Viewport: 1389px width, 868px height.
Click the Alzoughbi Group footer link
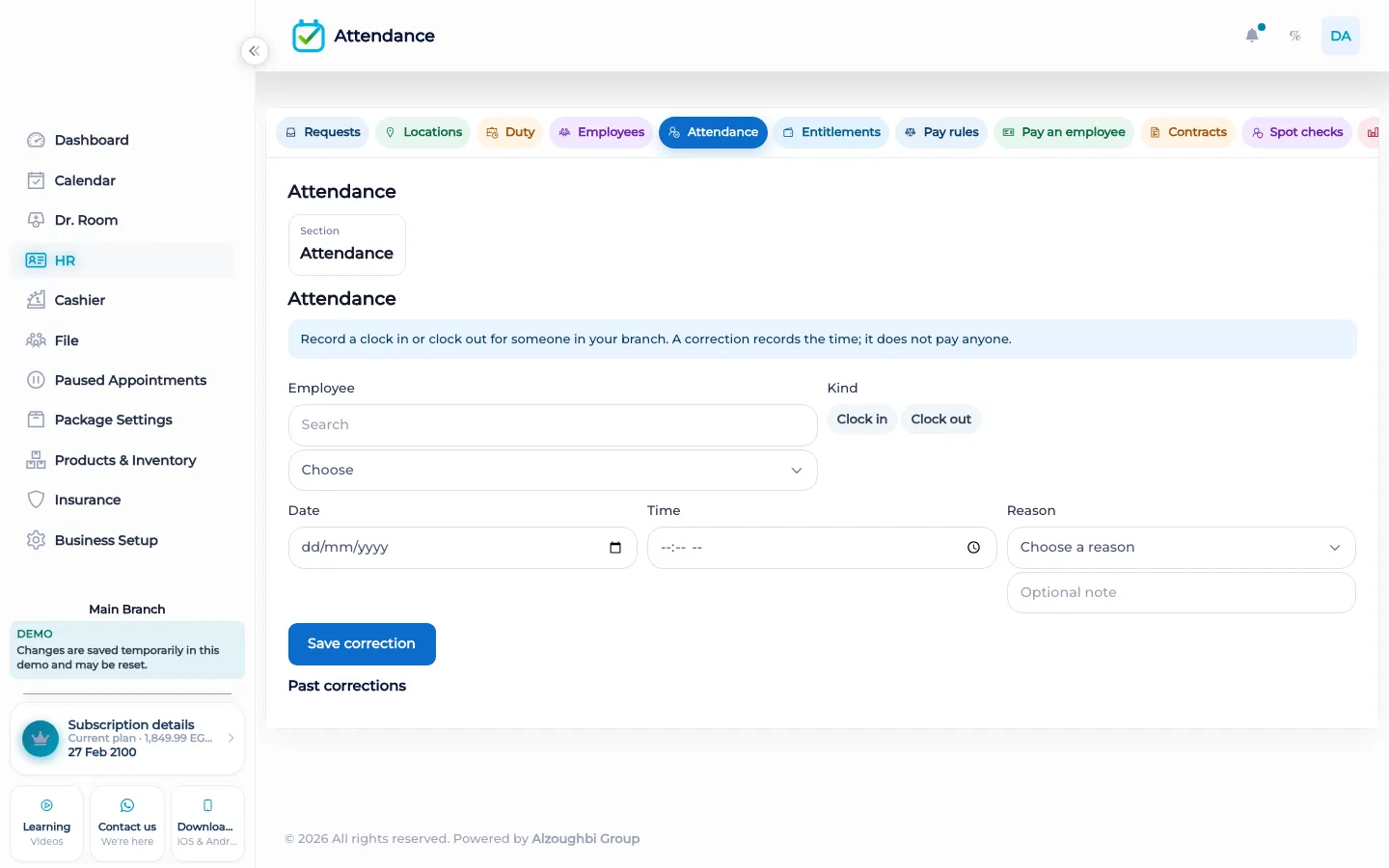tap(586, 839)
